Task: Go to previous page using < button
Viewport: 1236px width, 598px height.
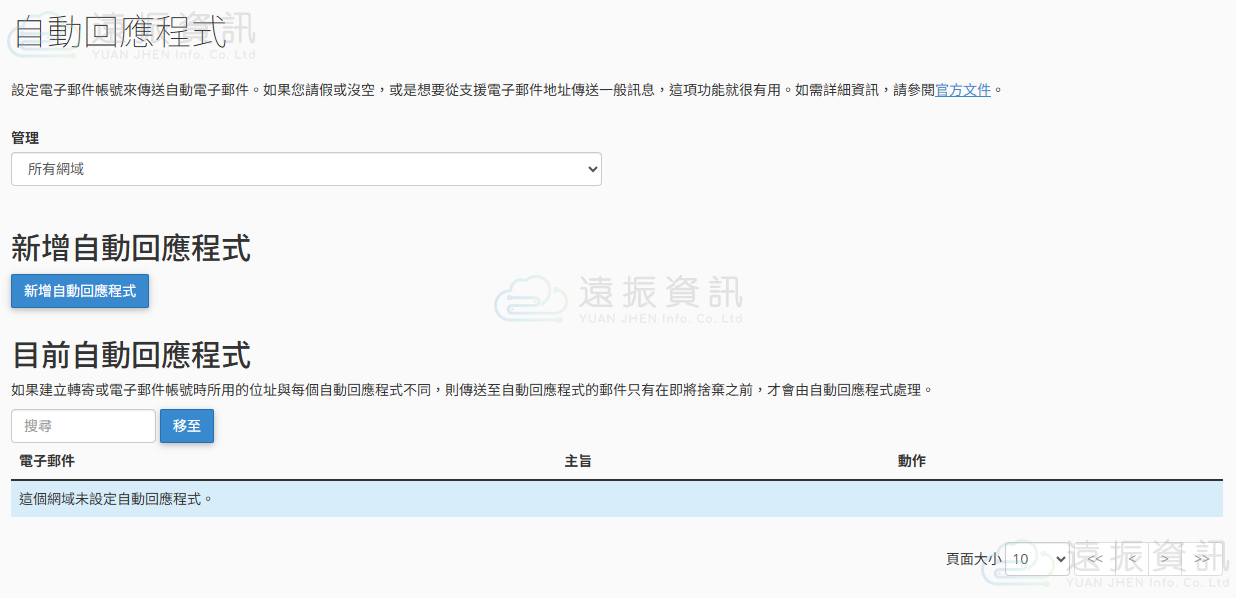Action: click(1132, 559)
